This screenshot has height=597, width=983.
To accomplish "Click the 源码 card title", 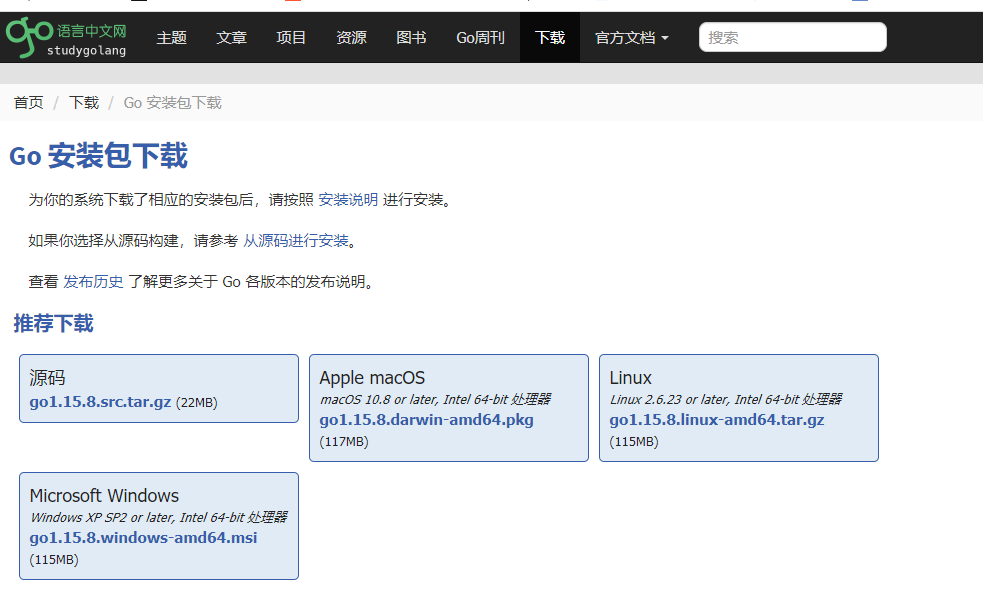I will 47,378.
